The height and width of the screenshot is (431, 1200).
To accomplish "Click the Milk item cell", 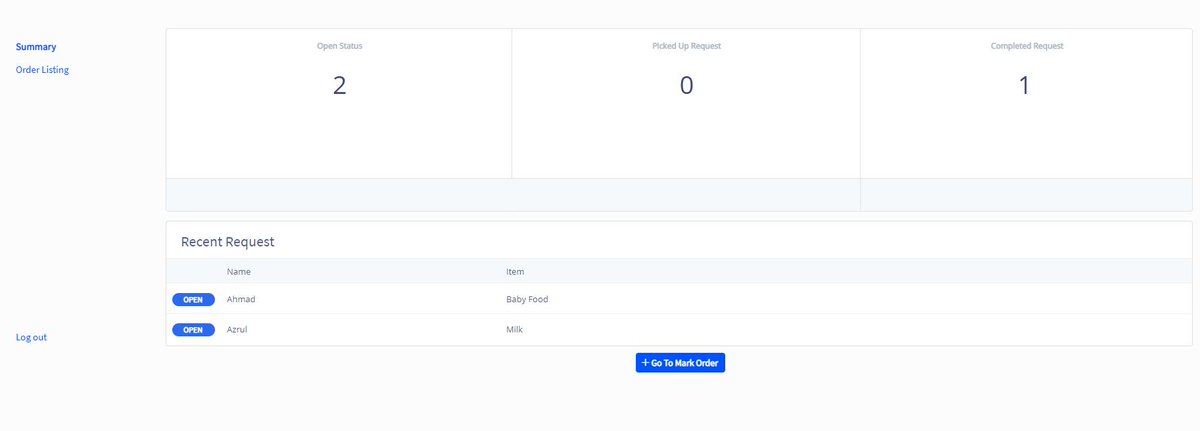I will coord(515,330).
